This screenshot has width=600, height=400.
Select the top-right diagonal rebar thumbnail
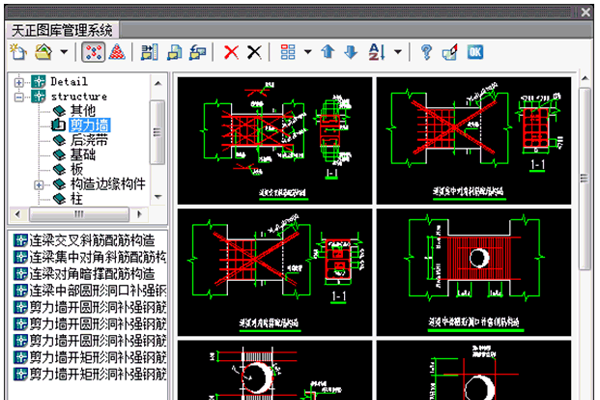(x=474, y=140)
